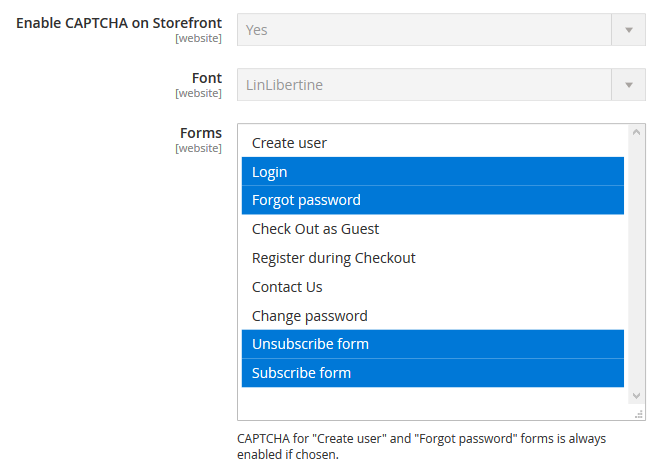
Task: Click Forgot password in the Forms list
Action: [433, 200]
